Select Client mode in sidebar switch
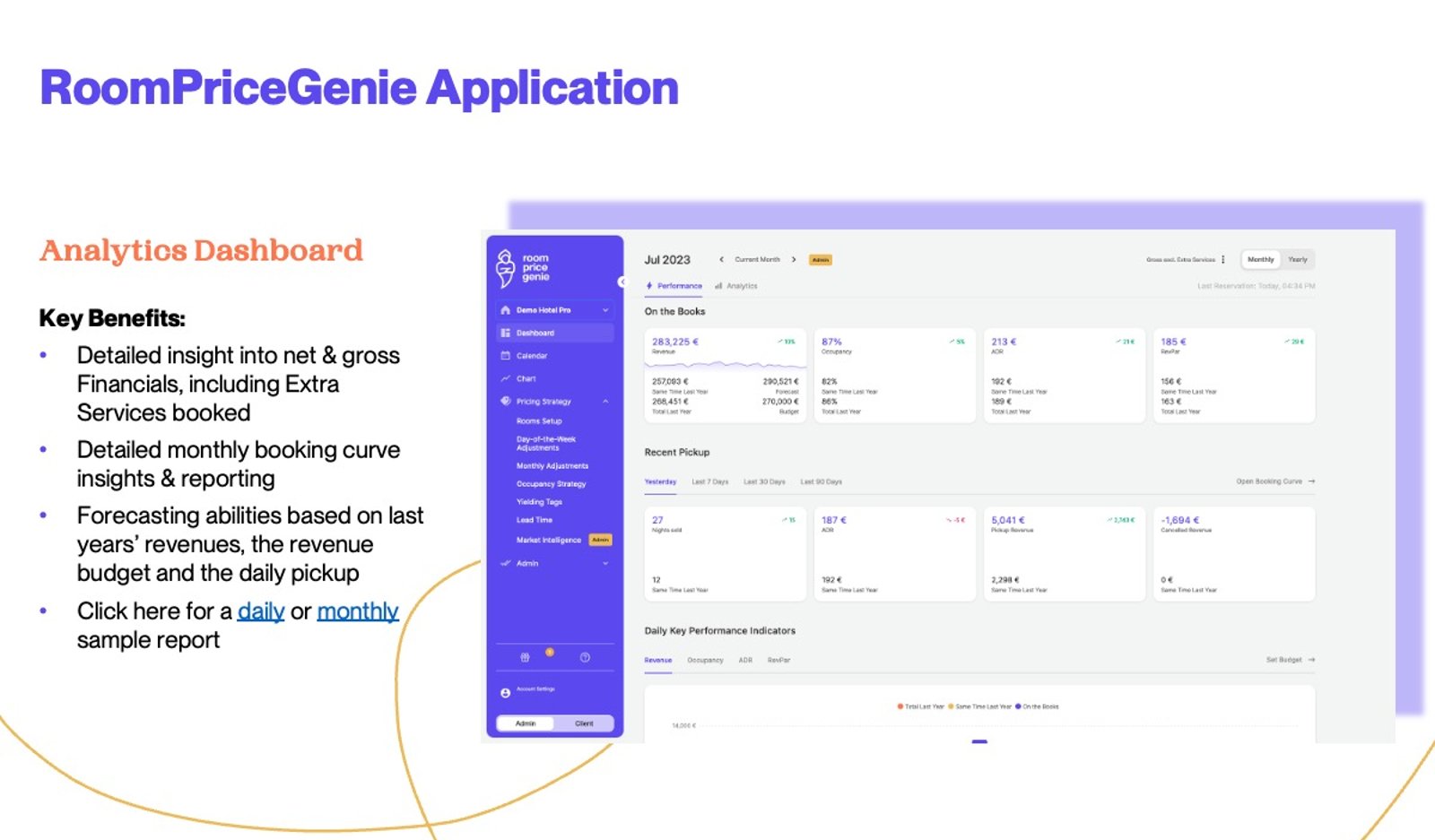The image size is (1435, 840). click(584, 723)
